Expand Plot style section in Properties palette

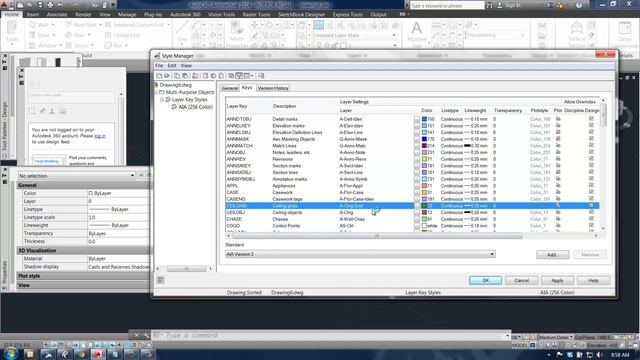coord(84,276)
